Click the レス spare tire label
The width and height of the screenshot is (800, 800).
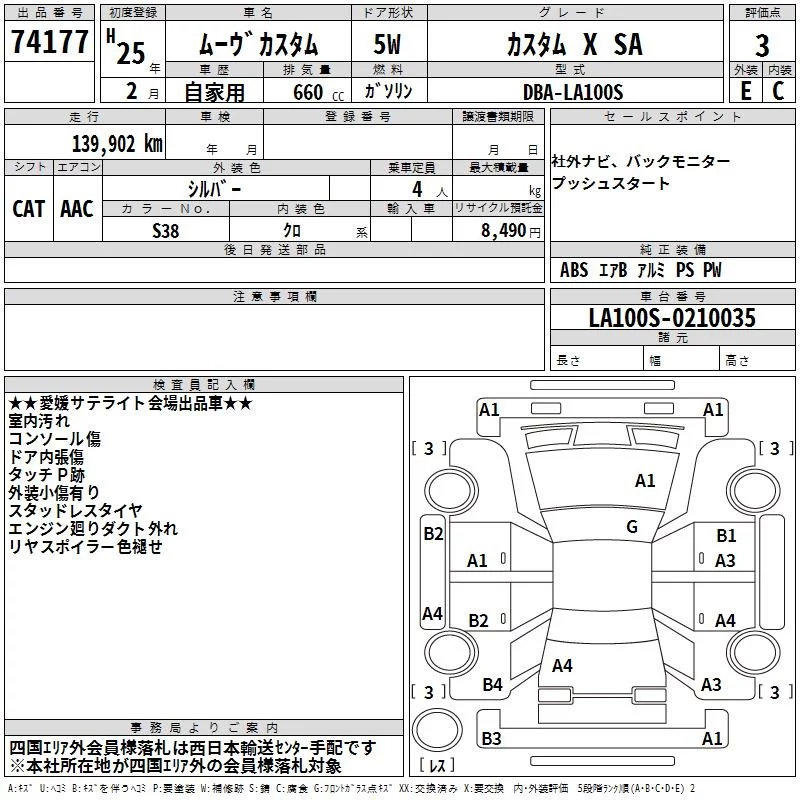pos(437,765)
